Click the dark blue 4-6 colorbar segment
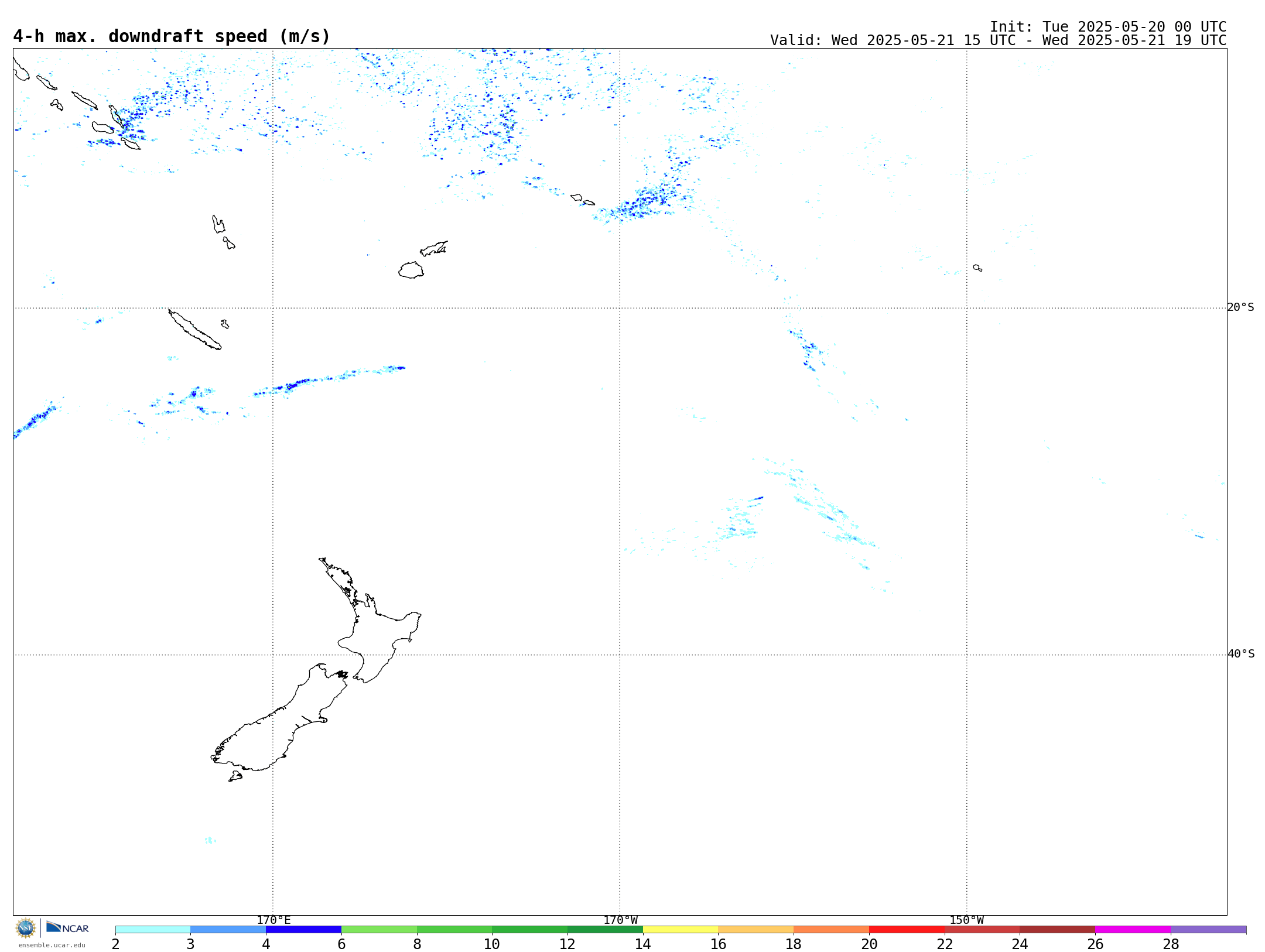Viewport: 1265px width, 952px height. pyautogui.click(x=303, y=930)
